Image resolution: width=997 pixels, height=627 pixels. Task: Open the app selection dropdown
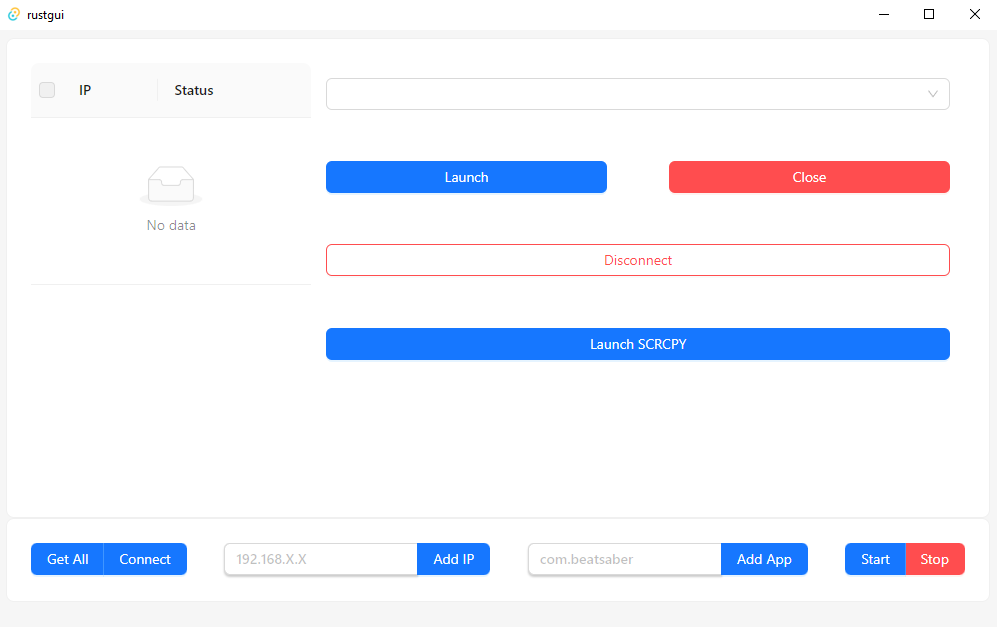[x=638, y=93]
